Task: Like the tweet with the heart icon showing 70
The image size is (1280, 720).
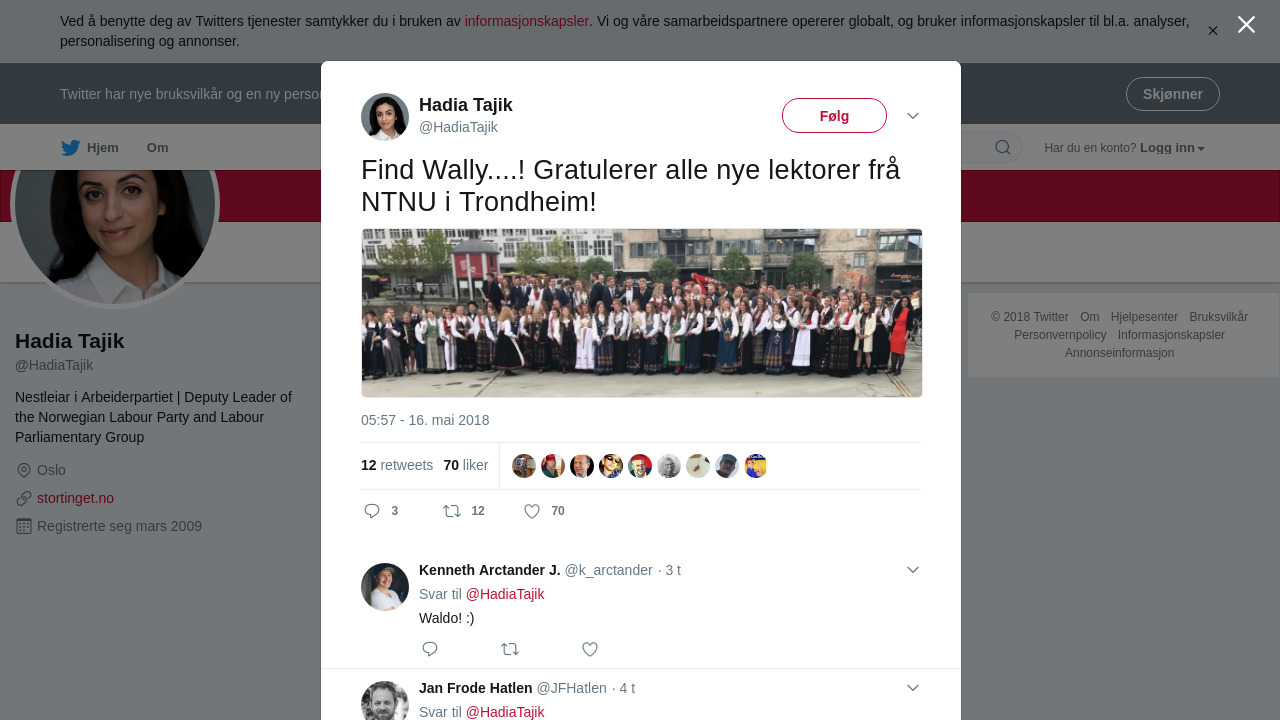Action: click(532, 511)
